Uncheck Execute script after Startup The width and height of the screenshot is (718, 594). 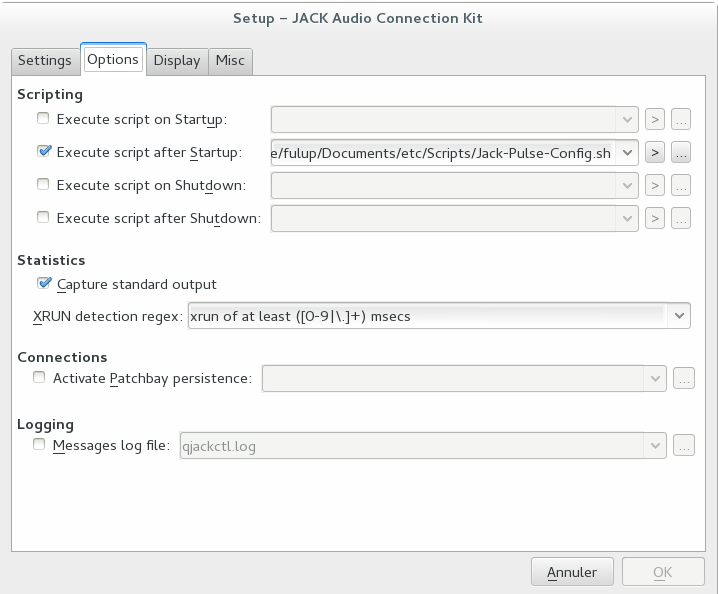(43, 153)
